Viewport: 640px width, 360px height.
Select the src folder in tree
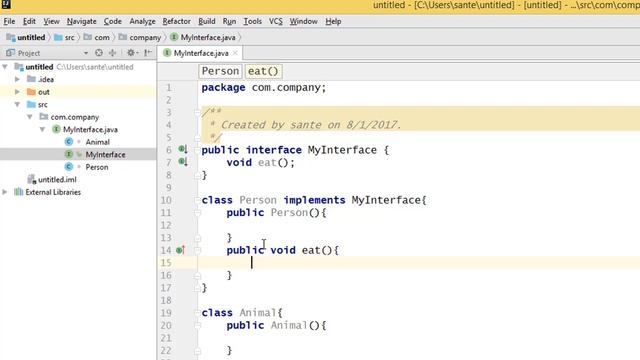(x=37, y=104)
